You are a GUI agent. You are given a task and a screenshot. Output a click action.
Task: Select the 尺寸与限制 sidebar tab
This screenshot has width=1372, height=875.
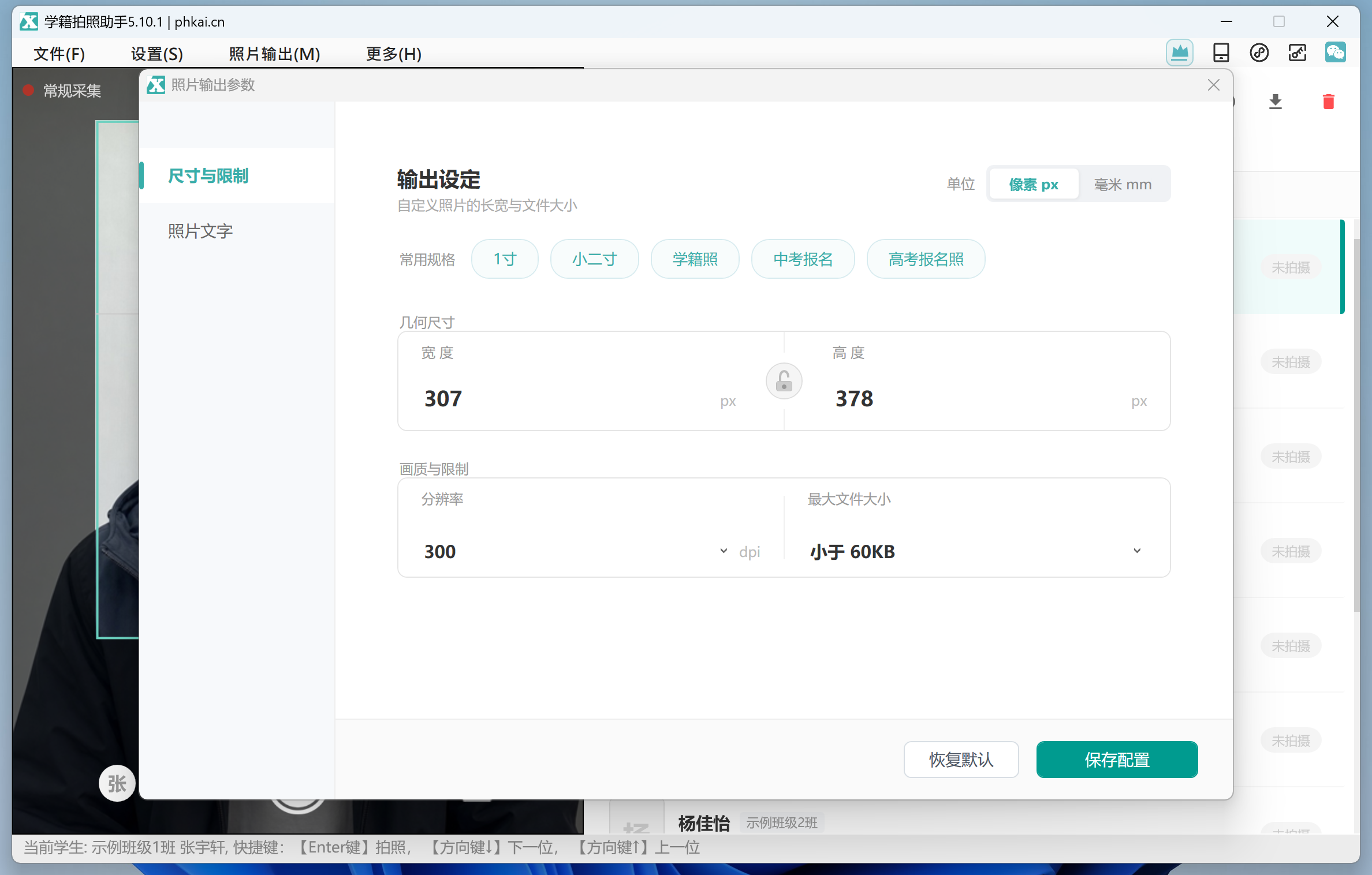pos(237,175)
